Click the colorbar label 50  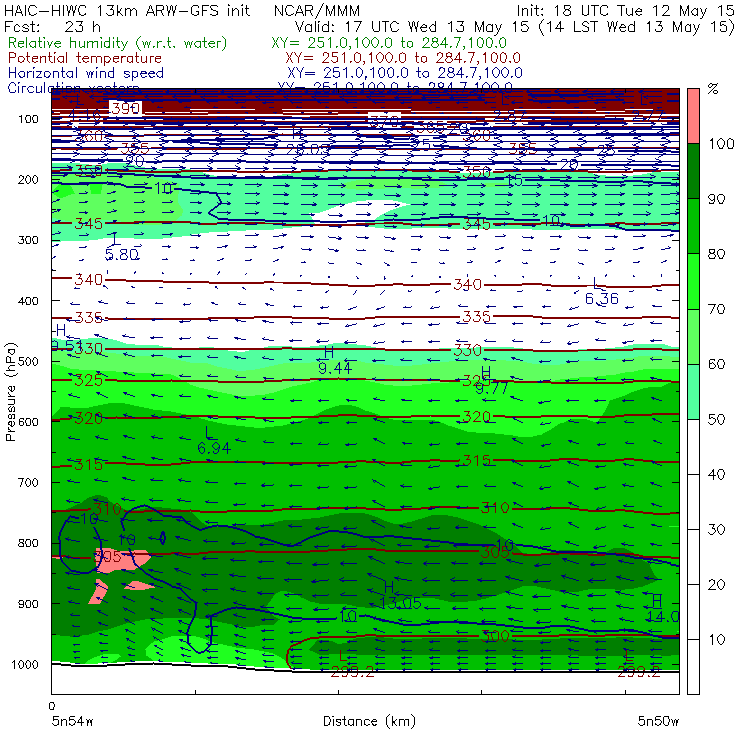[716, 420]
